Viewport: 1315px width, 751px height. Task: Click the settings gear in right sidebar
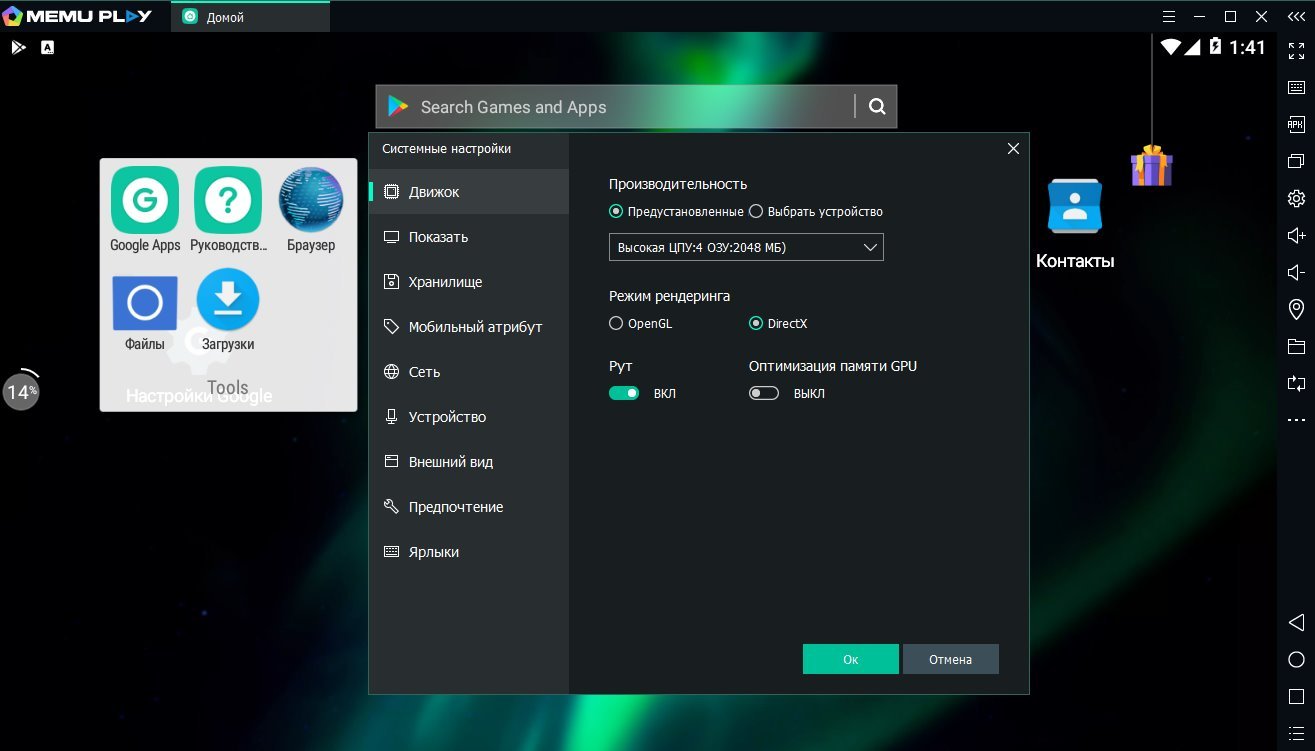click(x=1296, y=198)
